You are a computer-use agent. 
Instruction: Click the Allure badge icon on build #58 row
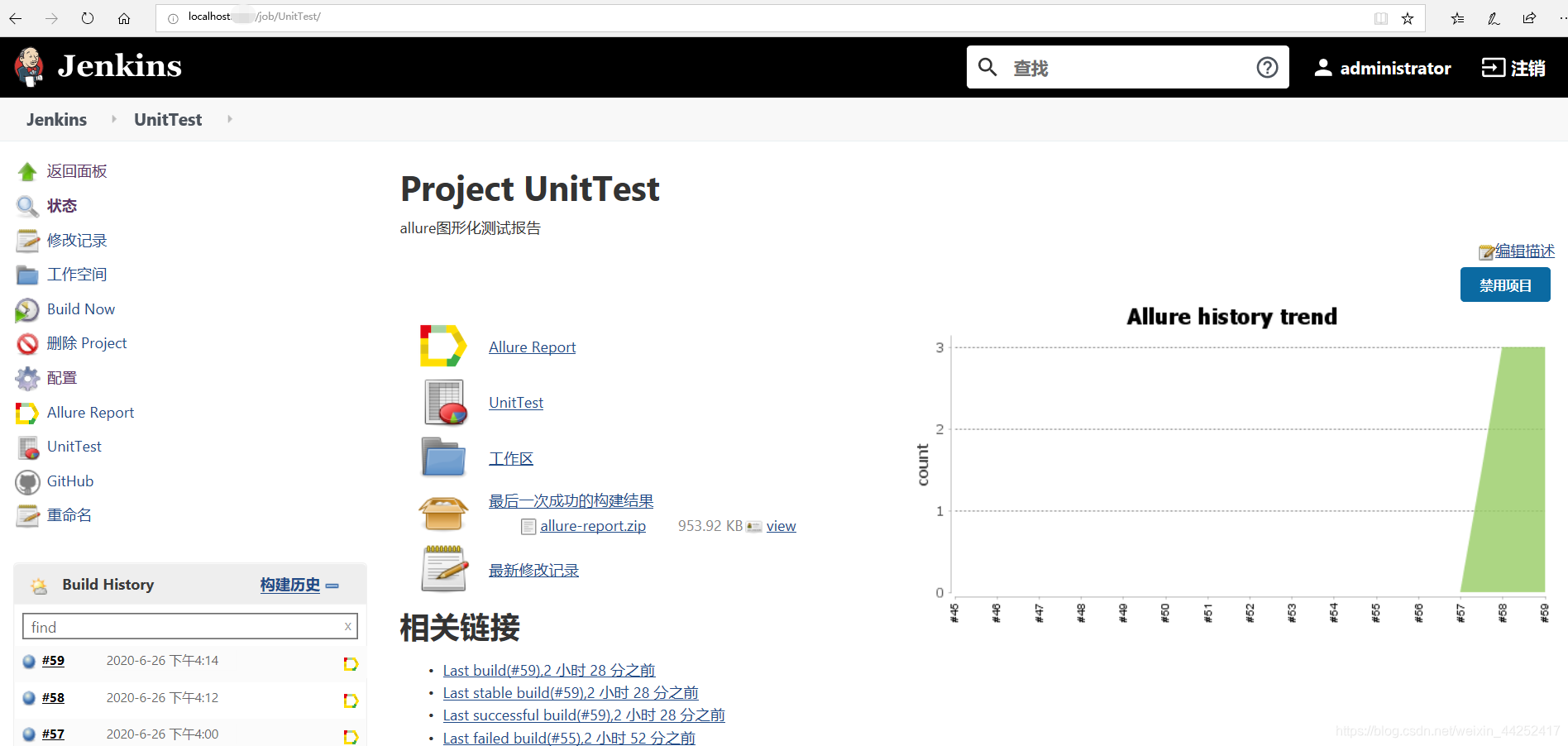351,701
